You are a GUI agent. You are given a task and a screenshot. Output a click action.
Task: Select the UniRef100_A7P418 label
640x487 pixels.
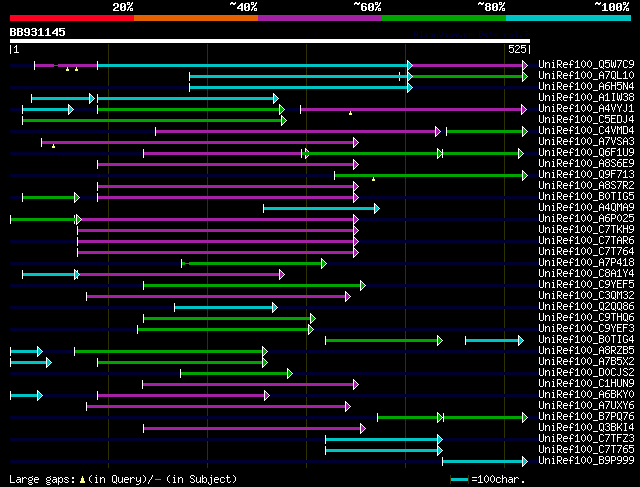pyautogui.click(x=586, y=263)
